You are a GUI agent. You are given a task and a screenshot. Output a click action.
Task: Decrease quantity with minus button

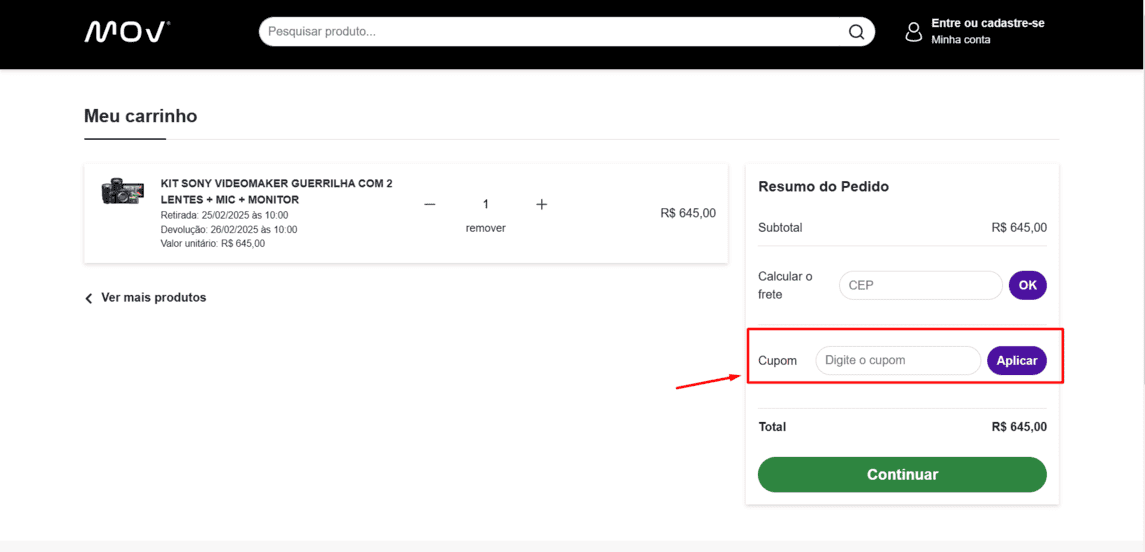429,204
